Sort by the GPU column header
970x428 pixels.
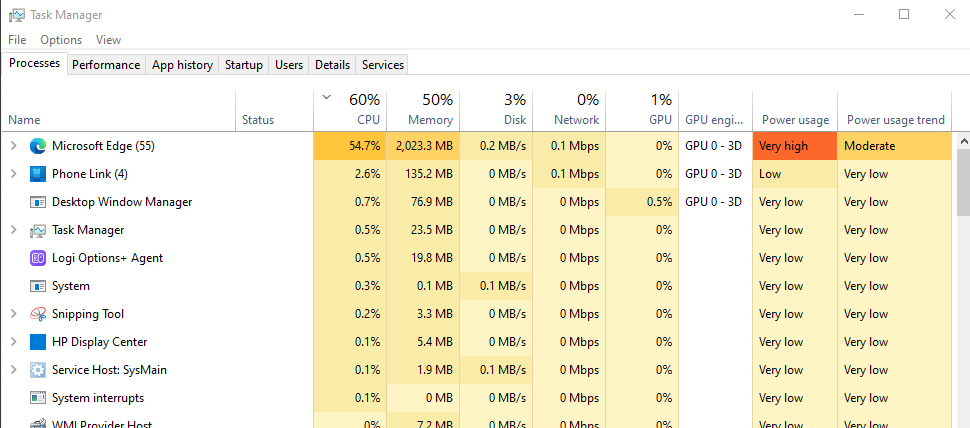[x=642, y=111]
